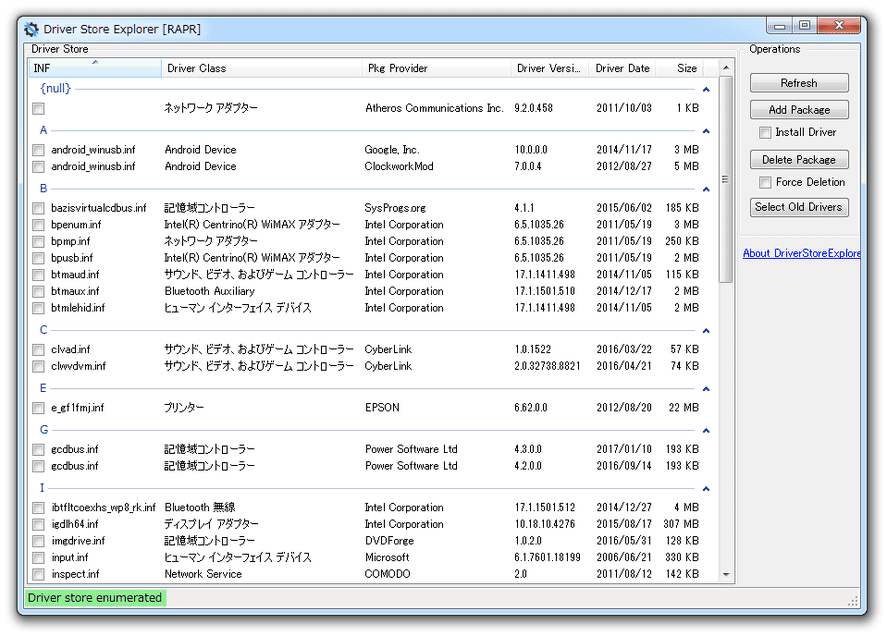Screen dimensions: 887x636
Task: Mark the e_gf1fmj.inf EPSON checkbox
Action: tap(38, 408)
